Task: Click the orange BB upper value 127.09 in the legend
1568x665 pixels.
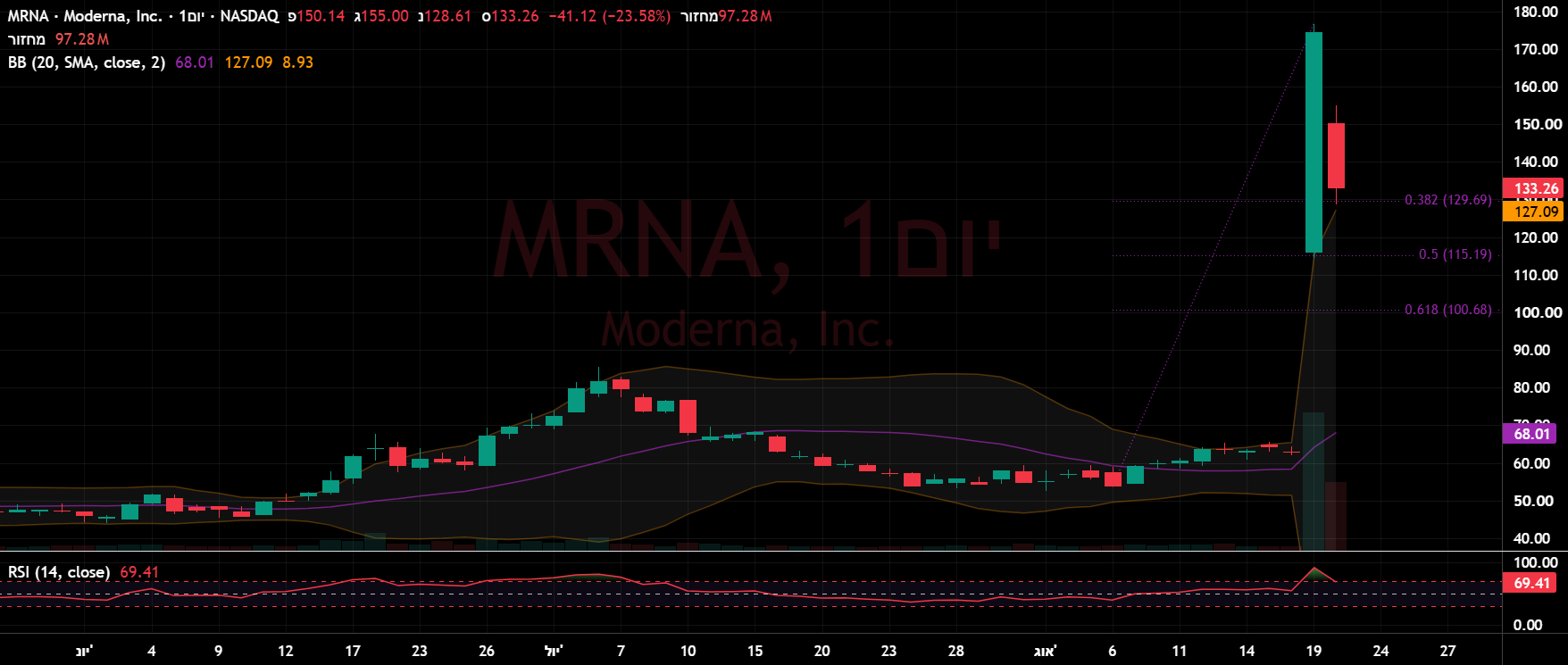Action: coord(248,62)
